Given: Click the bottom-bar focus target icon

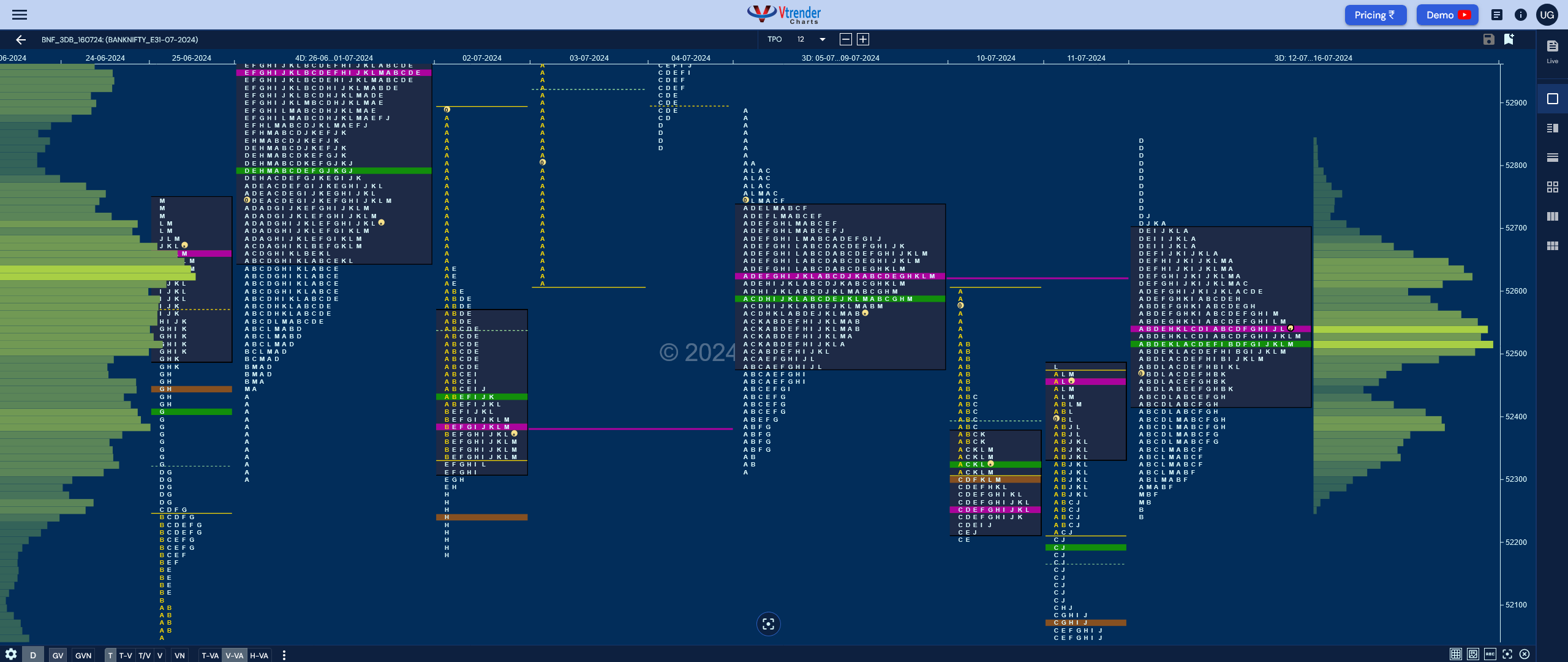Looking at the screenshot, I should (1507, 654).
